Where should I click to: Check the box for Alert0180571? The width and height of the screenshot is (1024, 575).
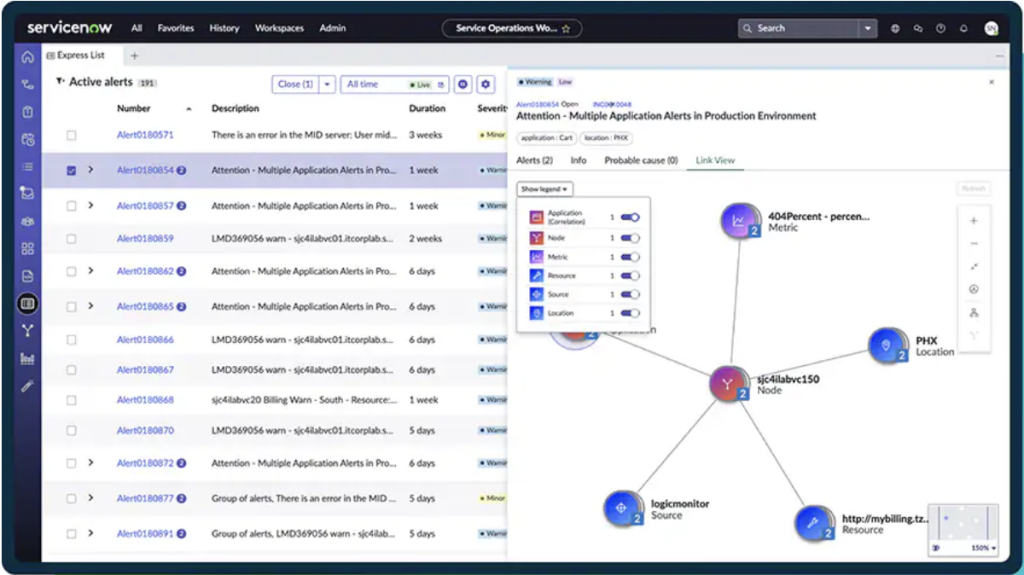pyautogui.click(x=71, y=135)
